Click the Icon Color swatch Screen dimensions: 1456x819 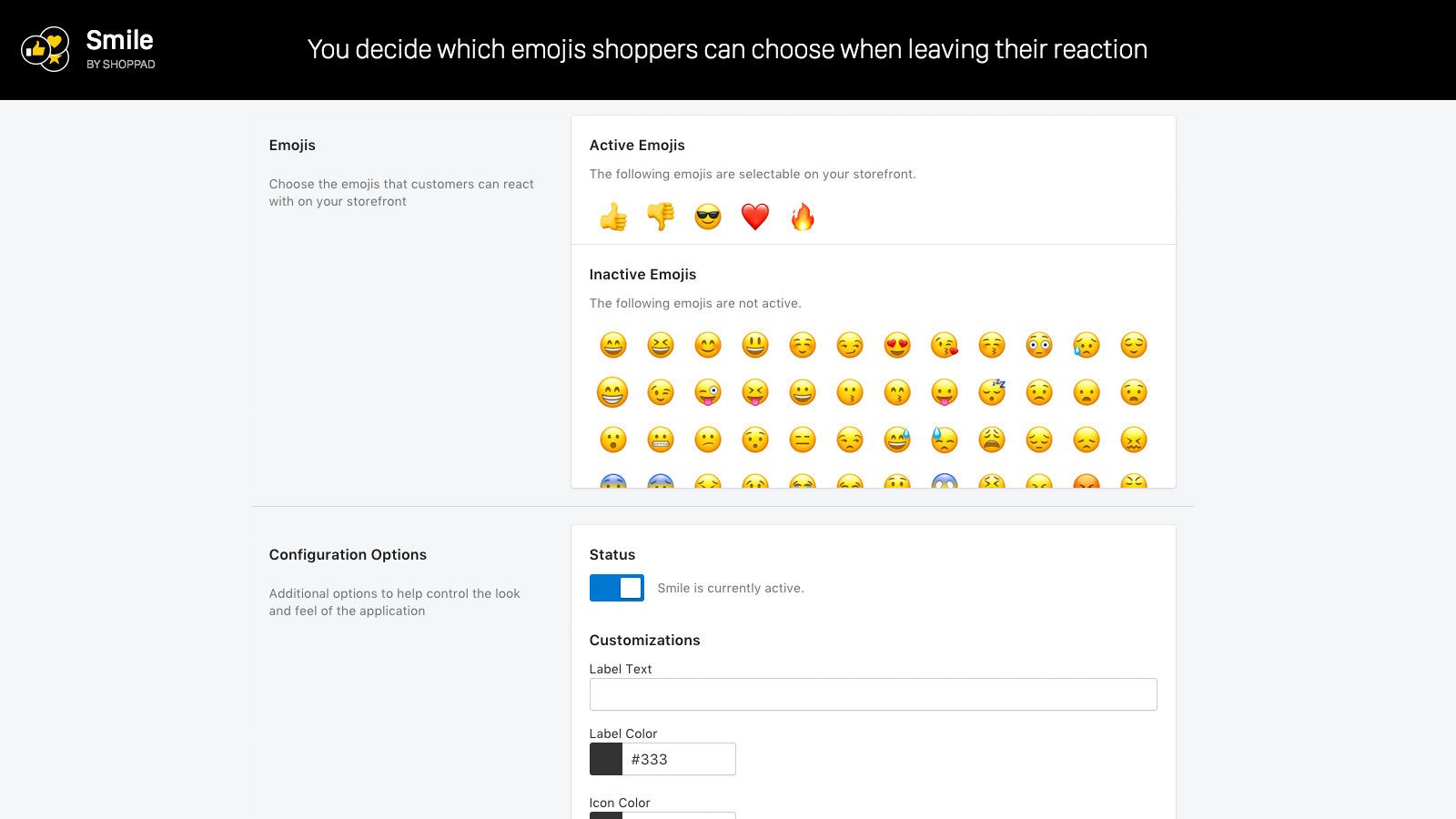tap(604, 816)
